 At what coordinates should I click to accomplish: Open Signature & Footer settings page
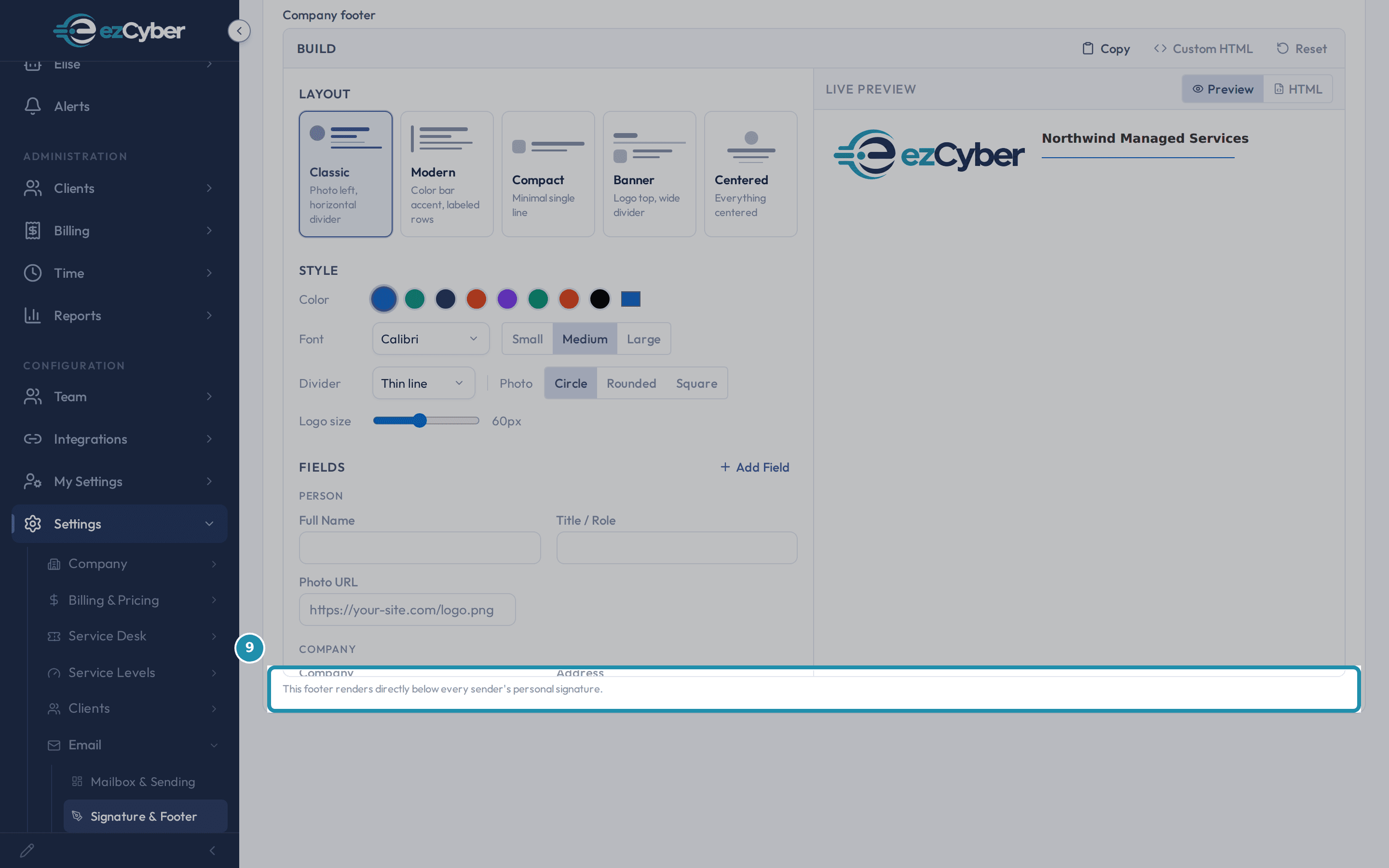(x=145, y=816)
